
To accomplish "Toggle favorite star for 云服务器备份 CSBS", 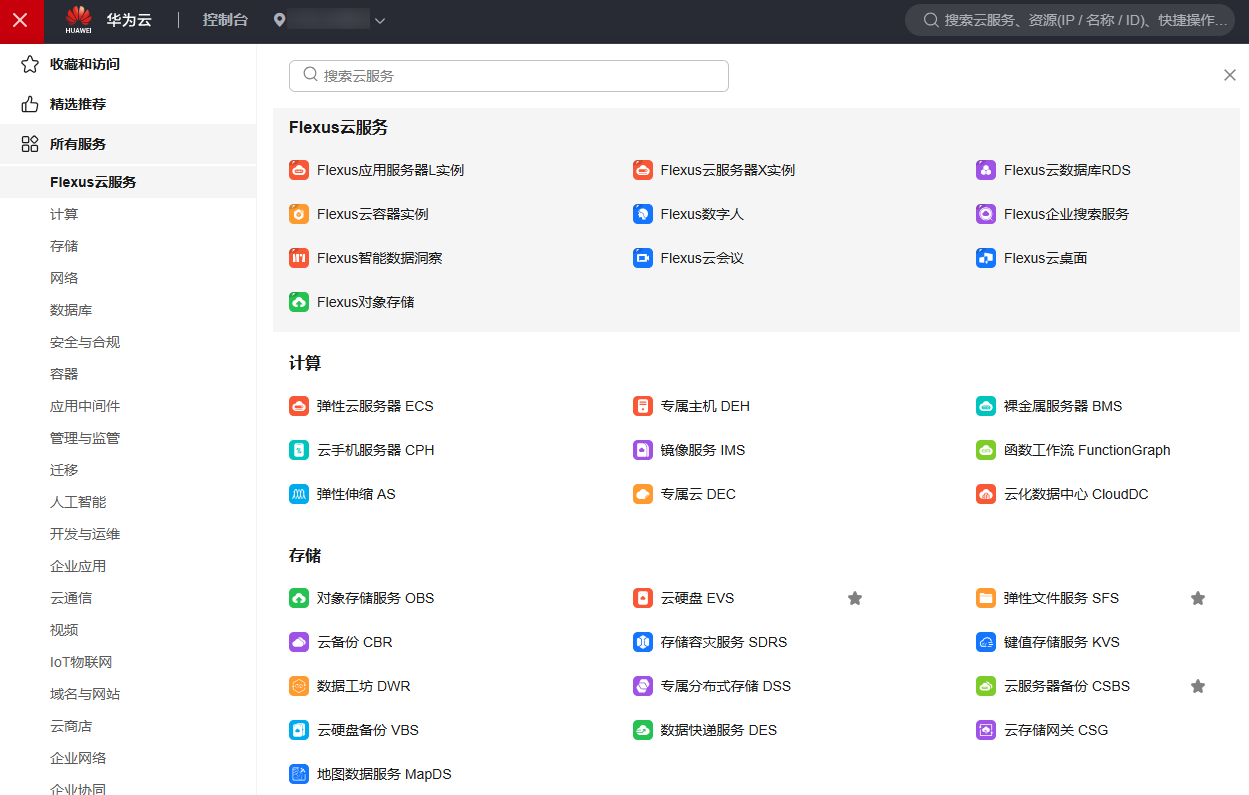I will 1198,686.
